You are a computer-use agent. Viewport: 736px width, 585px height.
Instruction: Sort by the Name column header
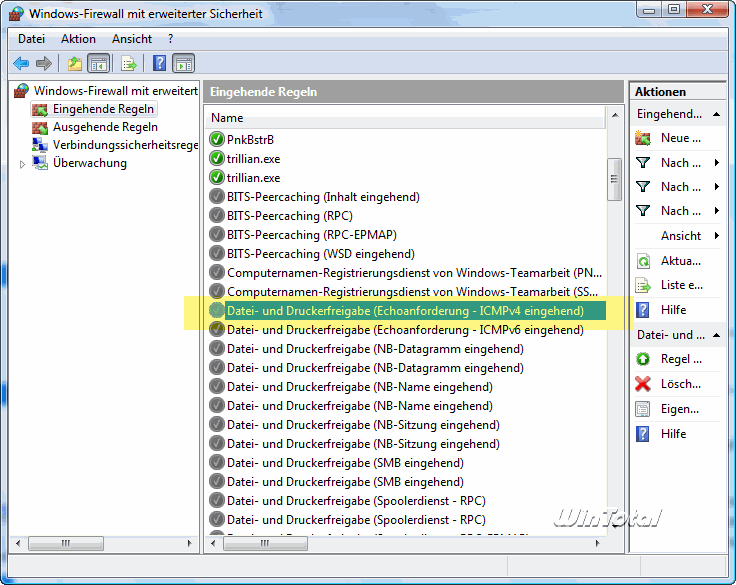pos(406,118)
